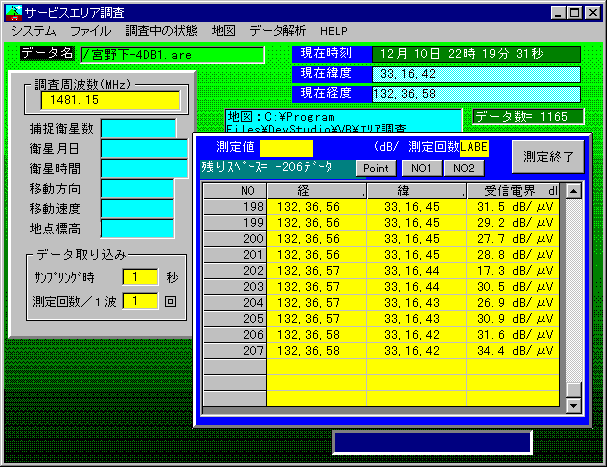
Task: Select row number 198
Action: pos(235,207)
